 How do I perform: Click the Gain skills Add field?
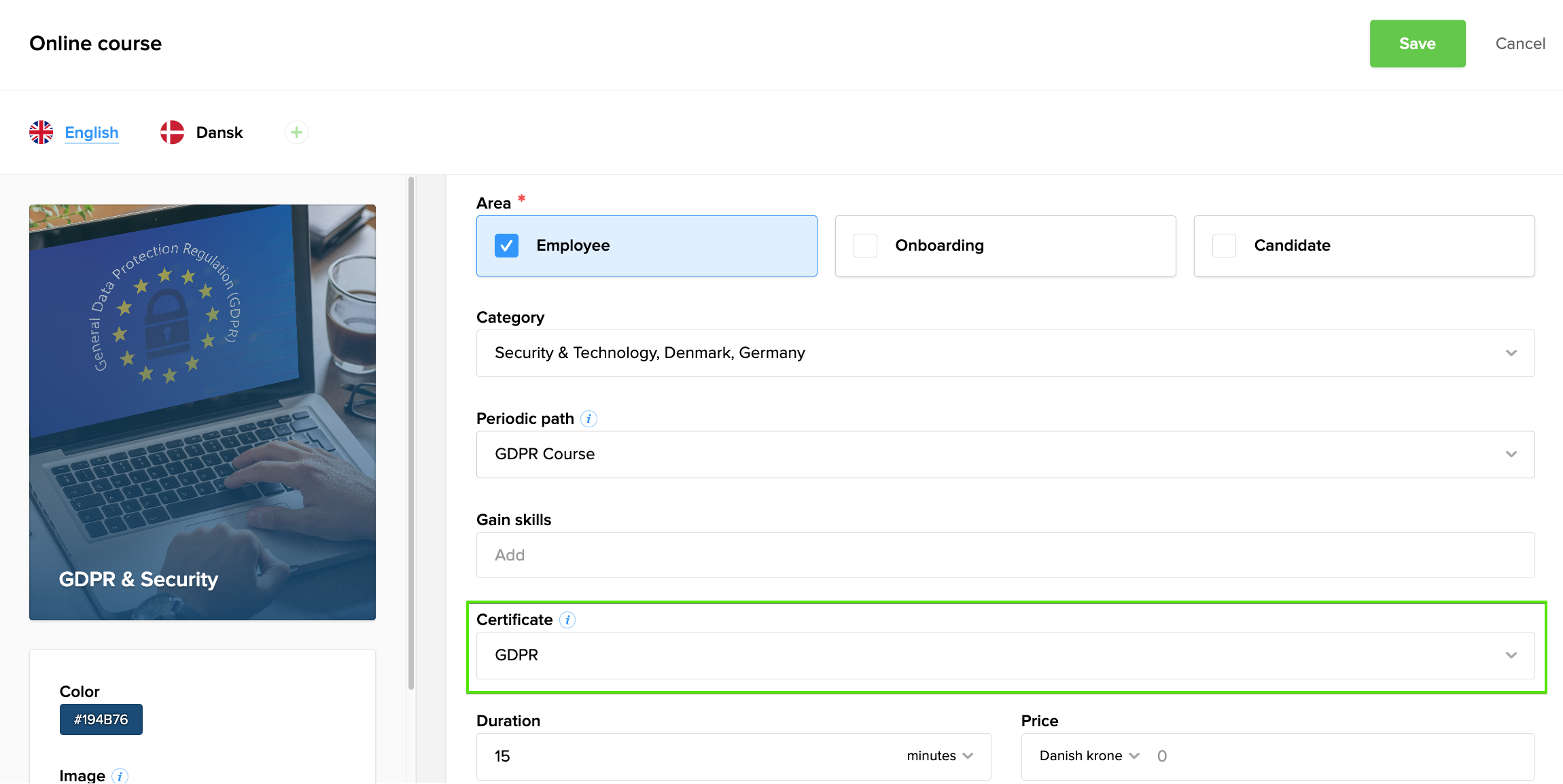pyautogui.click(x=1005, y=555)
